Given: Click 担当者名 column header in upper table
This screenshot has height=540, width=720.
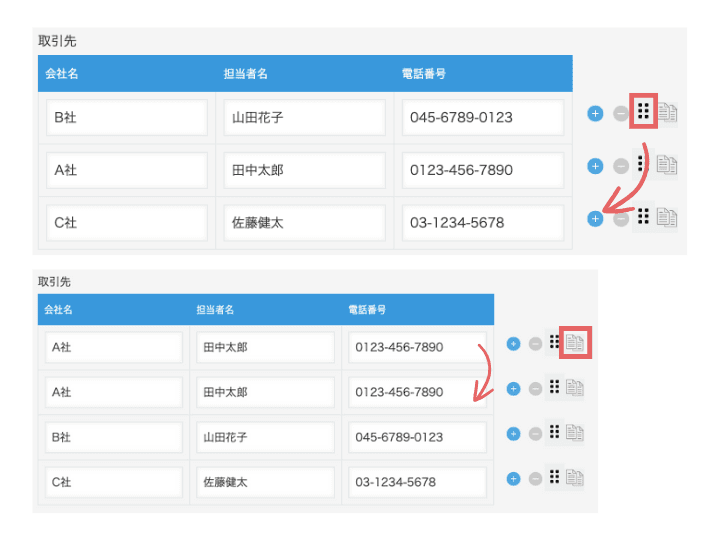Looking at the screenshot, I should click(x=246, y=73).
